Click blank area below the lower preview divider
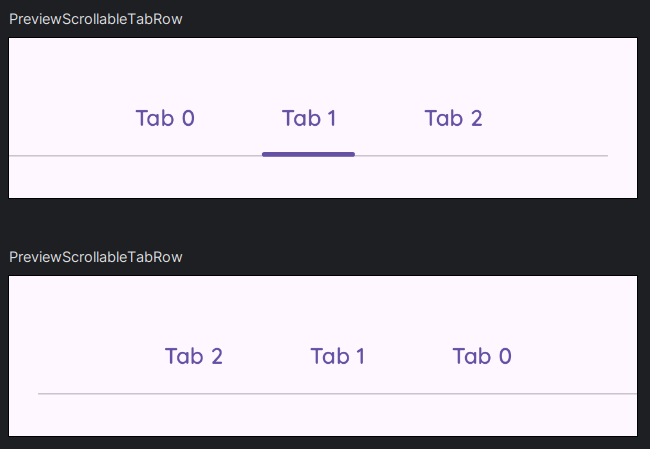 click(320, 416)
